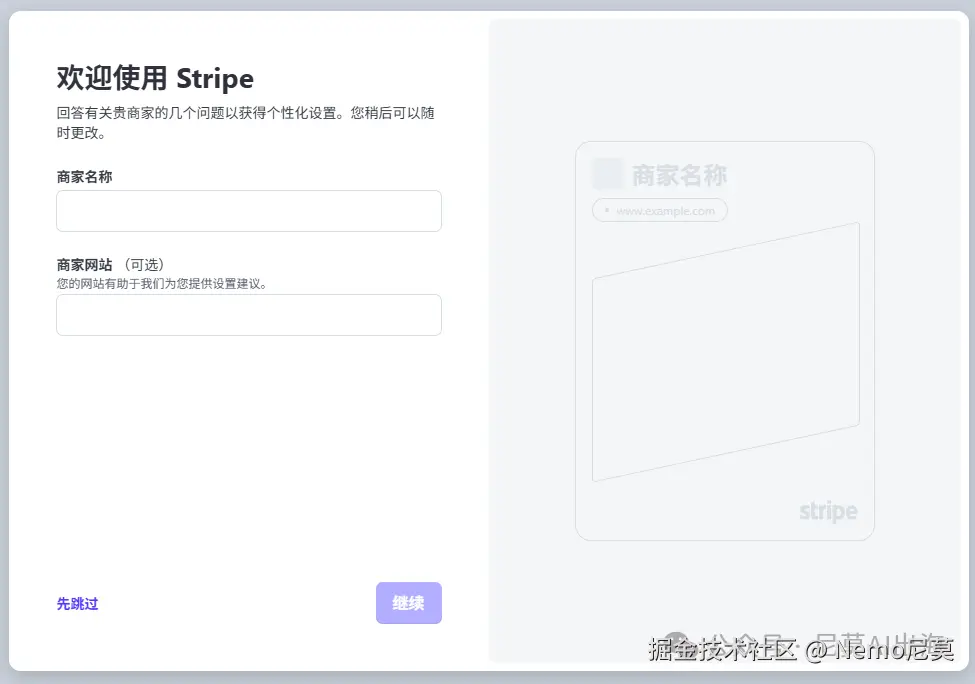Select the logo placeholder square beside 商家名称

[x=607, y=173]
